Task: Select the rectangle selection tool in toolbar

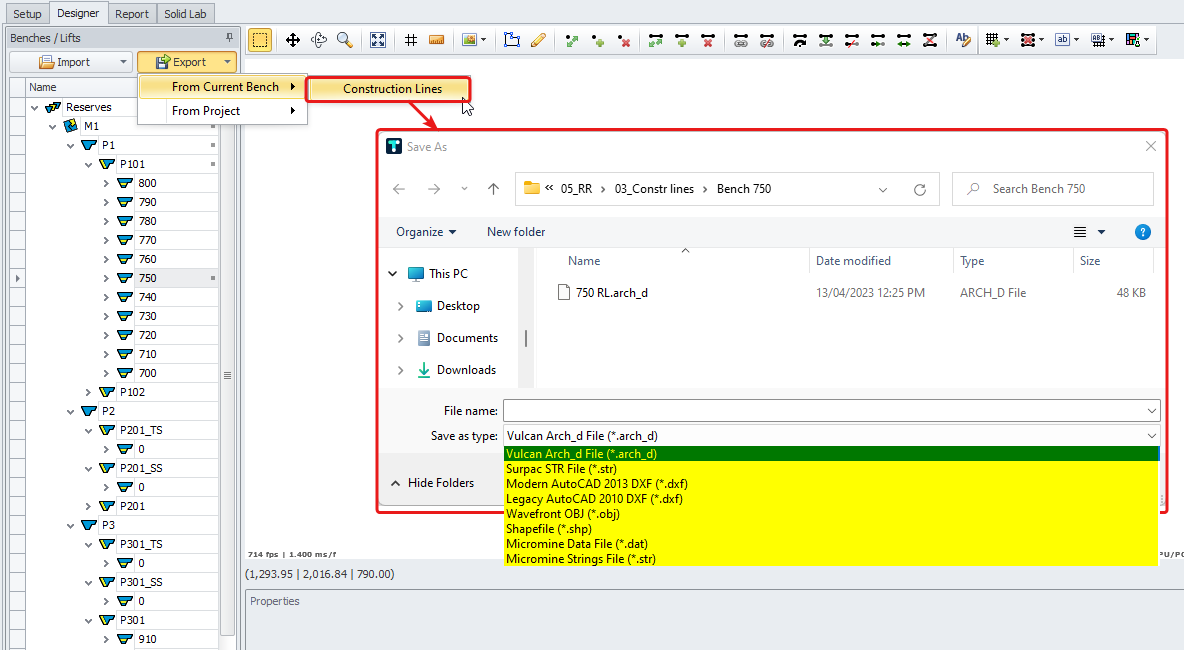Action: coord(260,40)
